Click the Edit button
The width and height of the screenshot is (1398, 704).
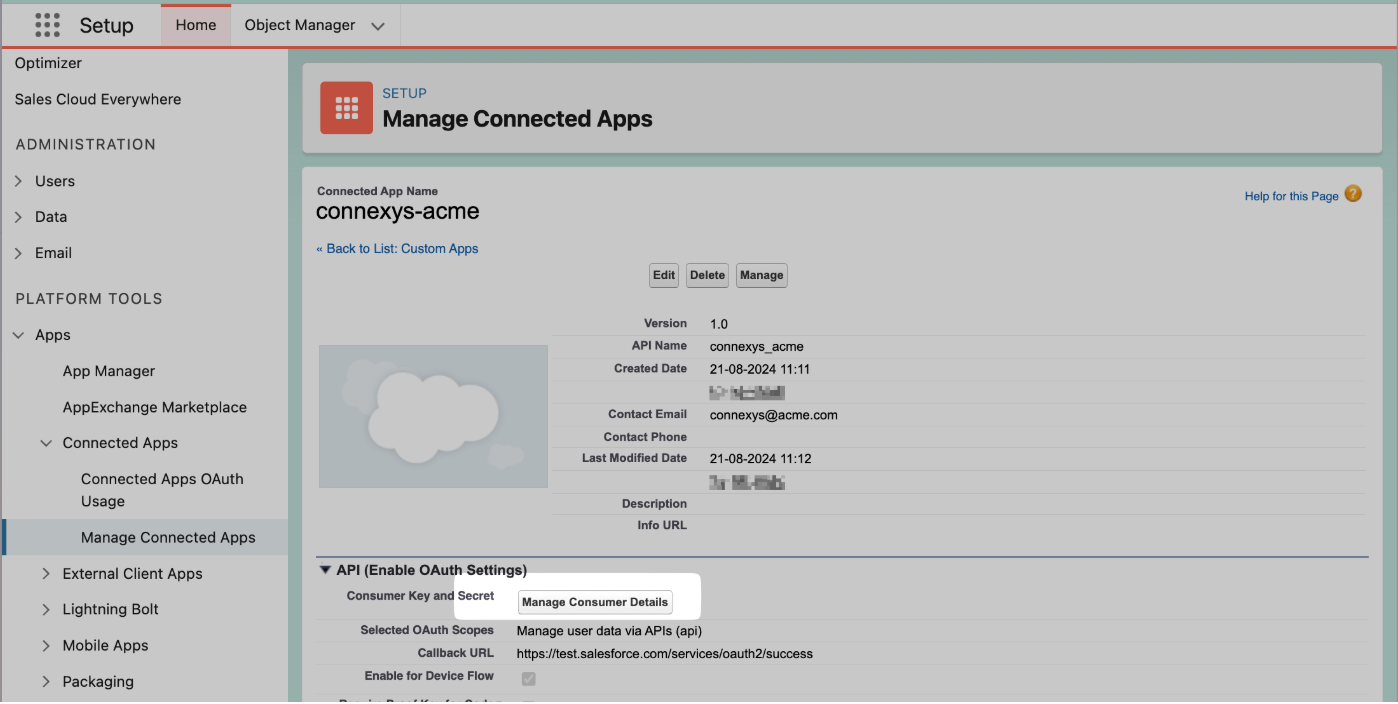coord(664,275)
